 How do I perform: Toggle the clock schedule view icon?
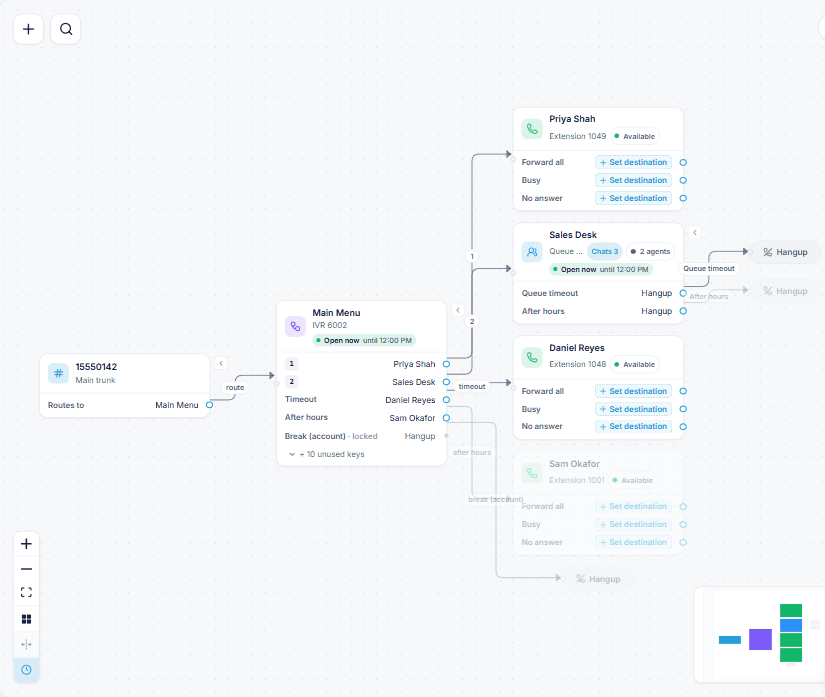click(26, 670)
